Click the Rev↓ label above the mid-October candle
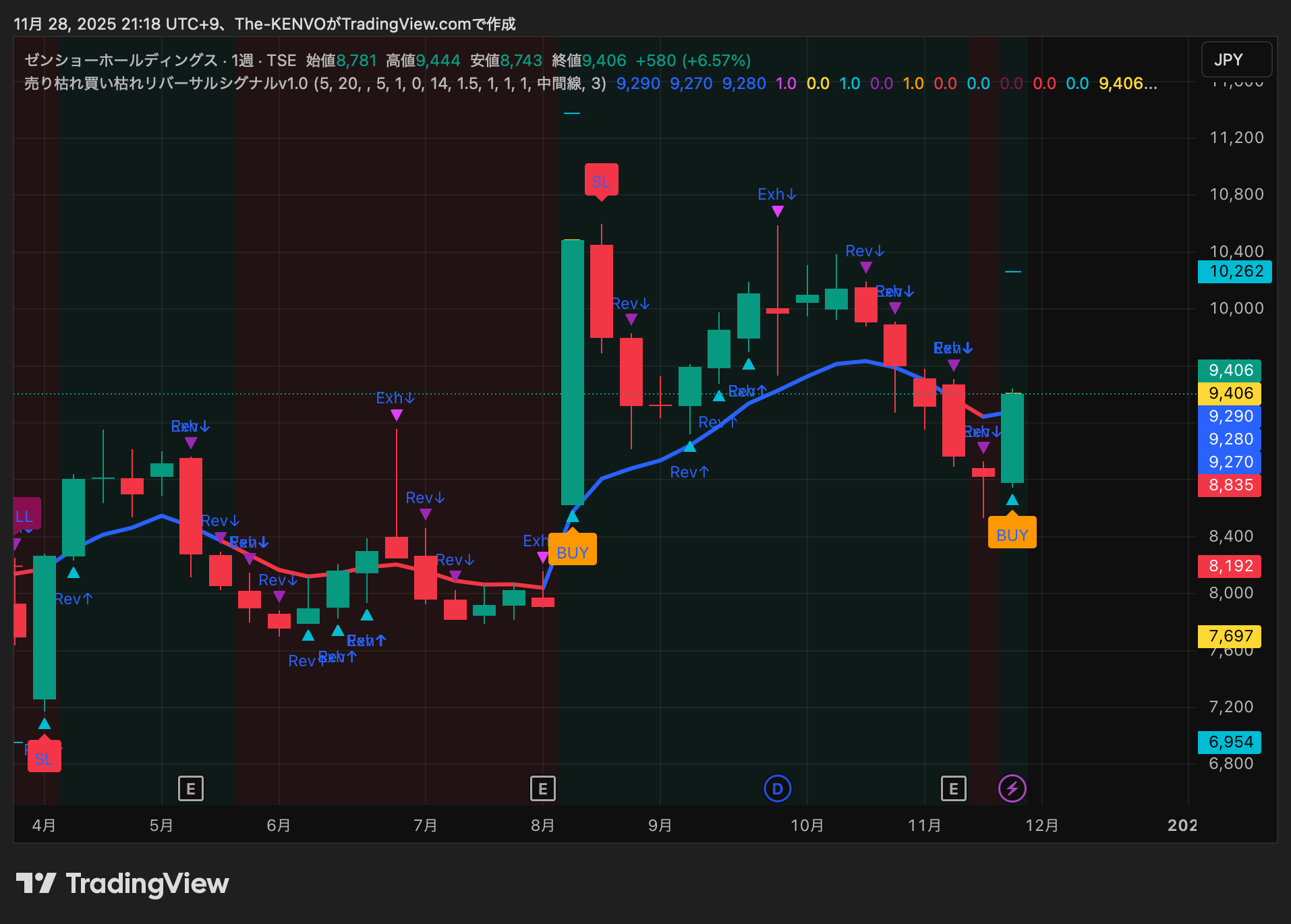 click(865, 251)
